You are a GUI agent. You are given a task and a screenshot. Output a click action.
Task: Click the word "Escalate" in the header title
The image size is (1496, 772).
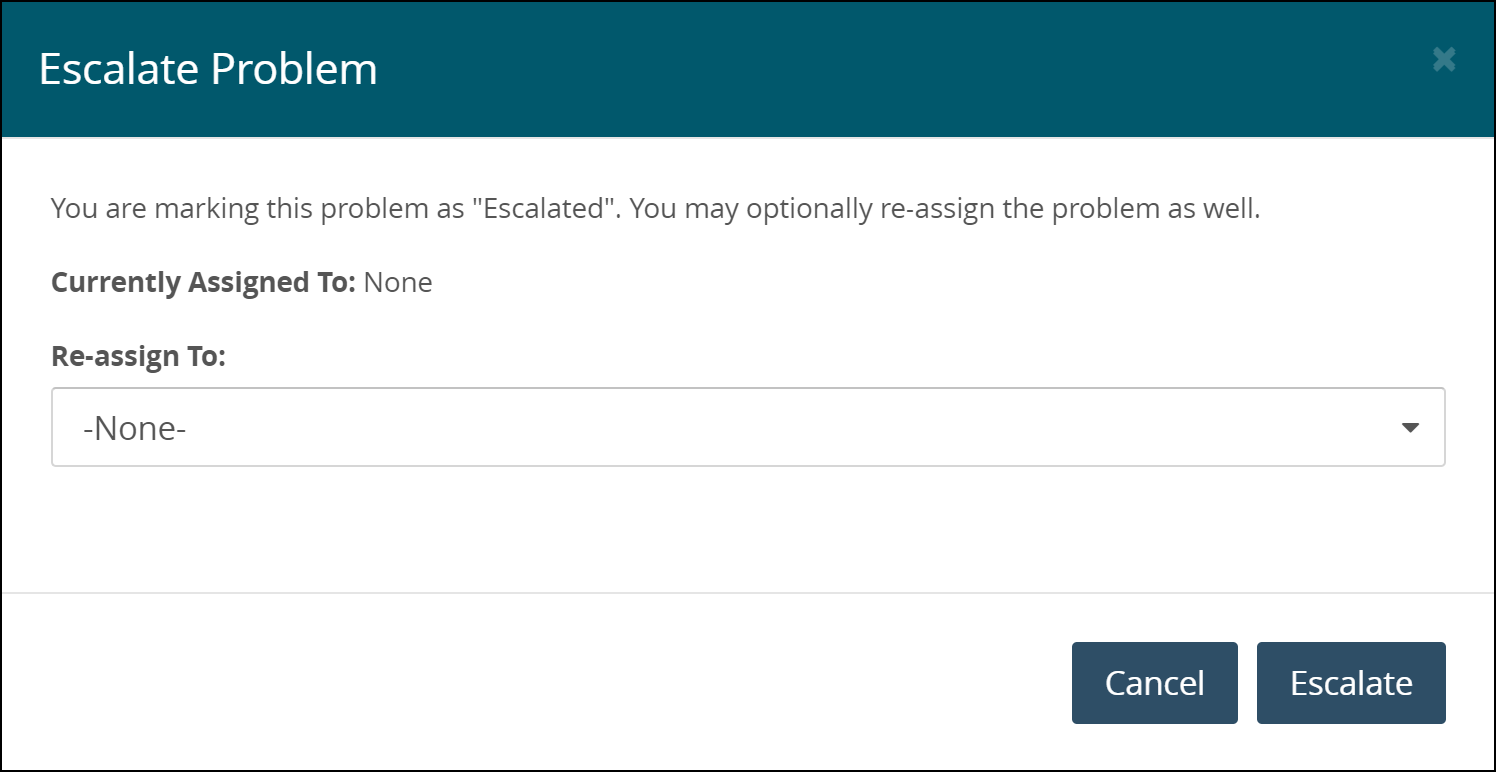tap(118, 69)
